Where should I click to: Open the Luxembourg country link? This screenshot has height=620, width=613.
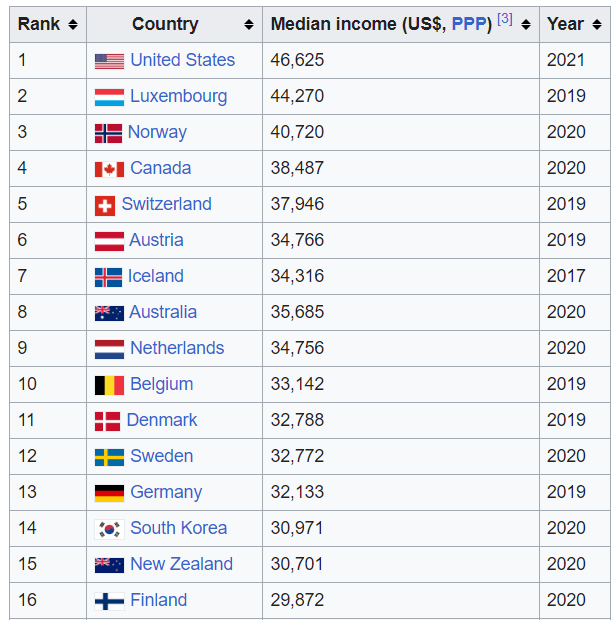(179, 96)
